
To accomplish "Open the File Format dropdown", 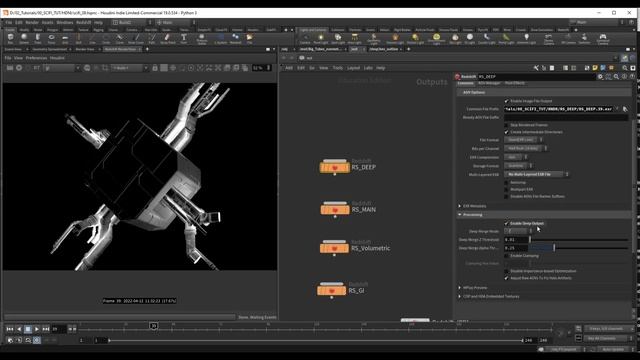I will coord(523,140).
